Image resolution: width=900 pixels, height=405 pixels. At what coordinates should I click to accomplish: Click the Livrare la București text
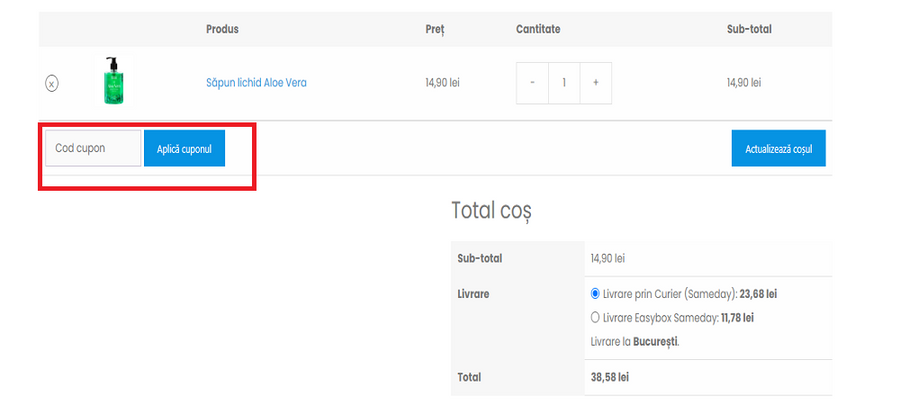click(x=635, y=341)
